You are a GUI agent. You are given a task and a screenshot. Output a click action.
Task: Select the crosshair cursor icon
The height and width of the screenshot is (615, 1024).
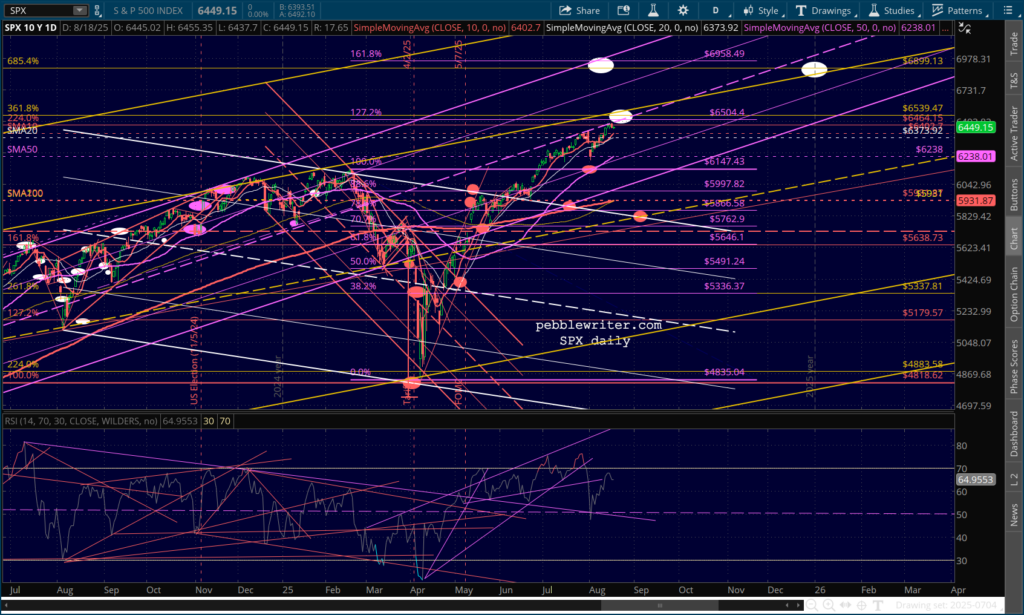coord(861,605)
